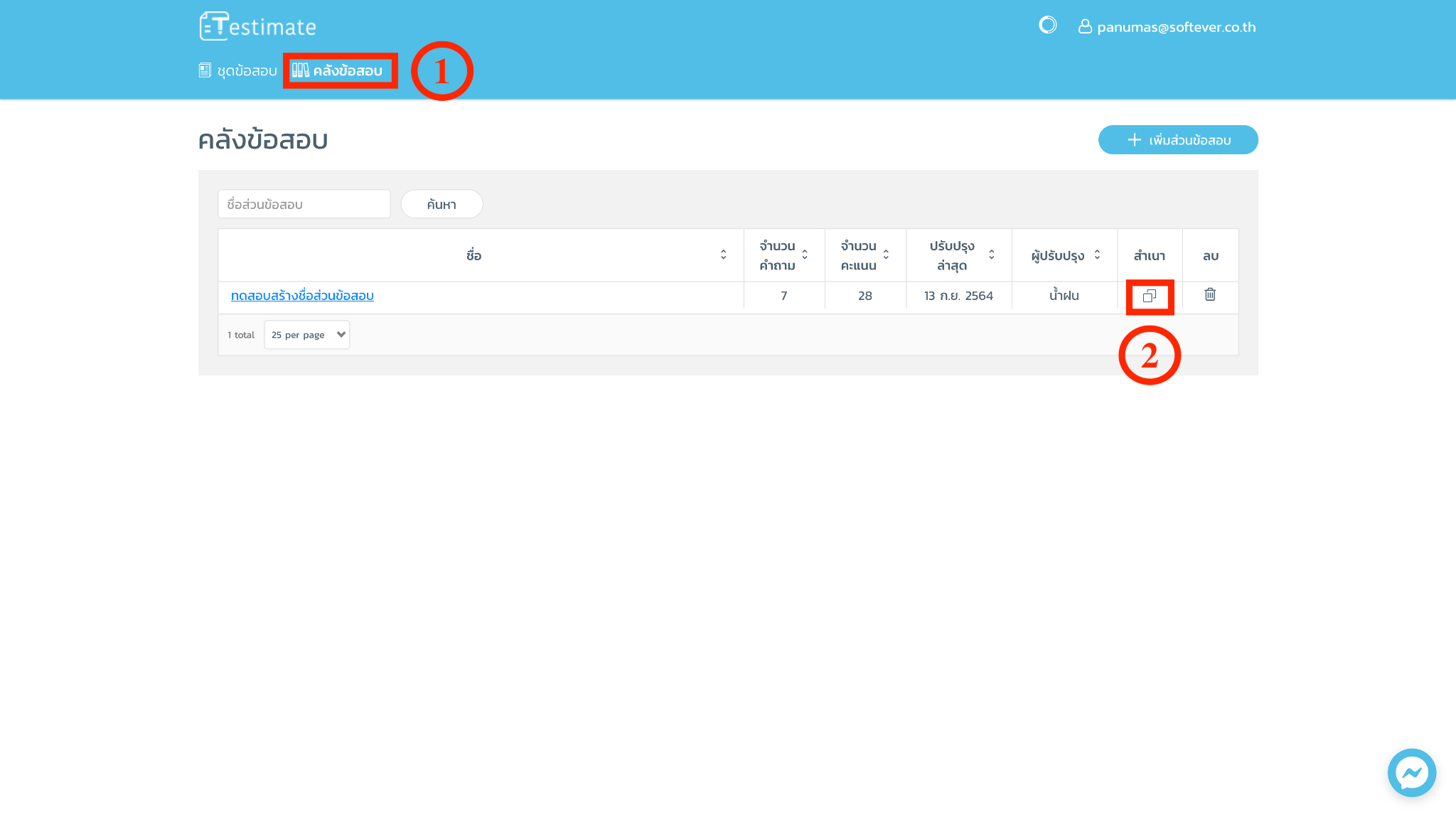Click the copy icon in สำเนา column

pyautogui.click(x=1150, y=296)
